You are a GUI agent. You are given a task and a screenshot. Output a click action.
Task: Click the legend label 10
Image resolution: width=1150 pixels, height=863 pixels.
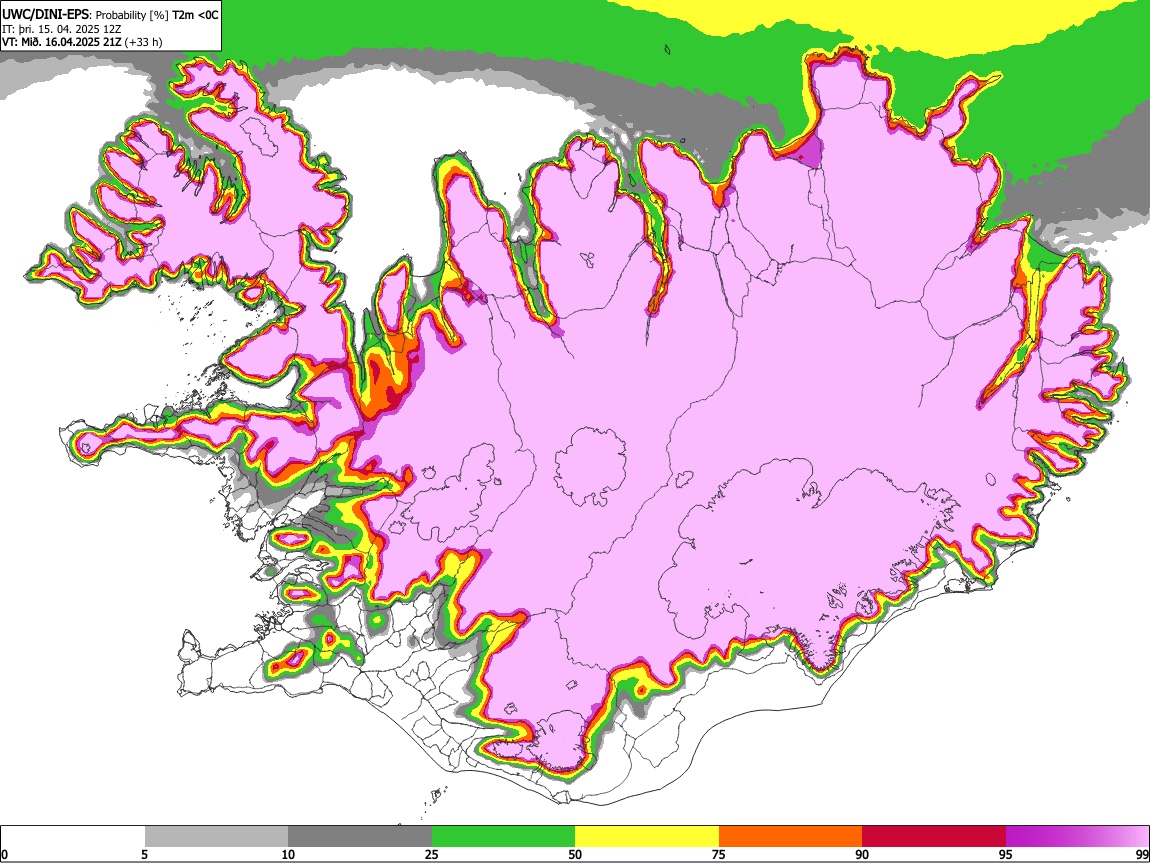pyautogui.click(x=288, y=854)
